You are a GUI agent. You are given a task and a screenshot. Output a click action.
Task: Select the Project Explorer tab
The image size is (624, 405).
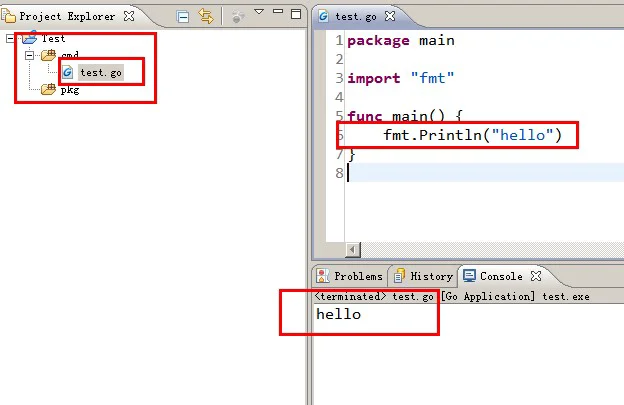(x=67, y=16)
